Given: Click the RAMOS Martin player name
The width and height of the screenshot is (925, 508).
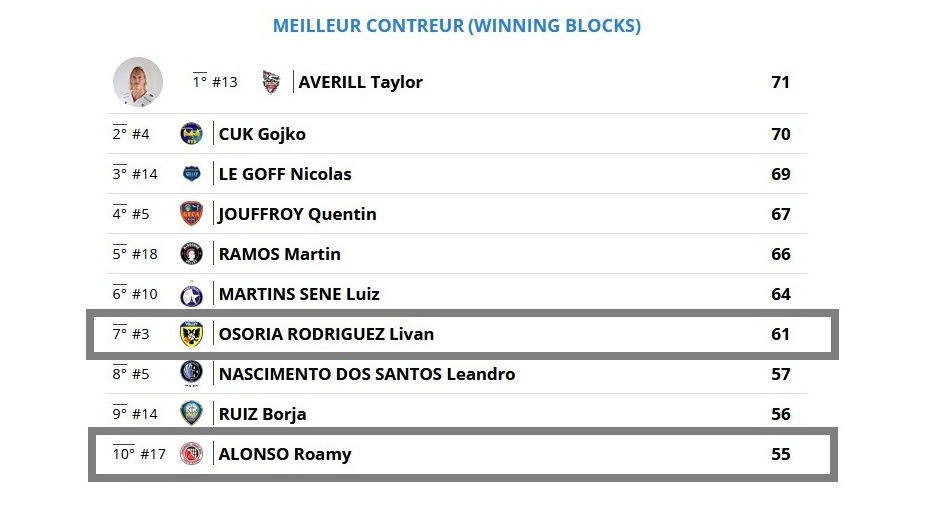Looking at the screenshot, I should 280,254.
